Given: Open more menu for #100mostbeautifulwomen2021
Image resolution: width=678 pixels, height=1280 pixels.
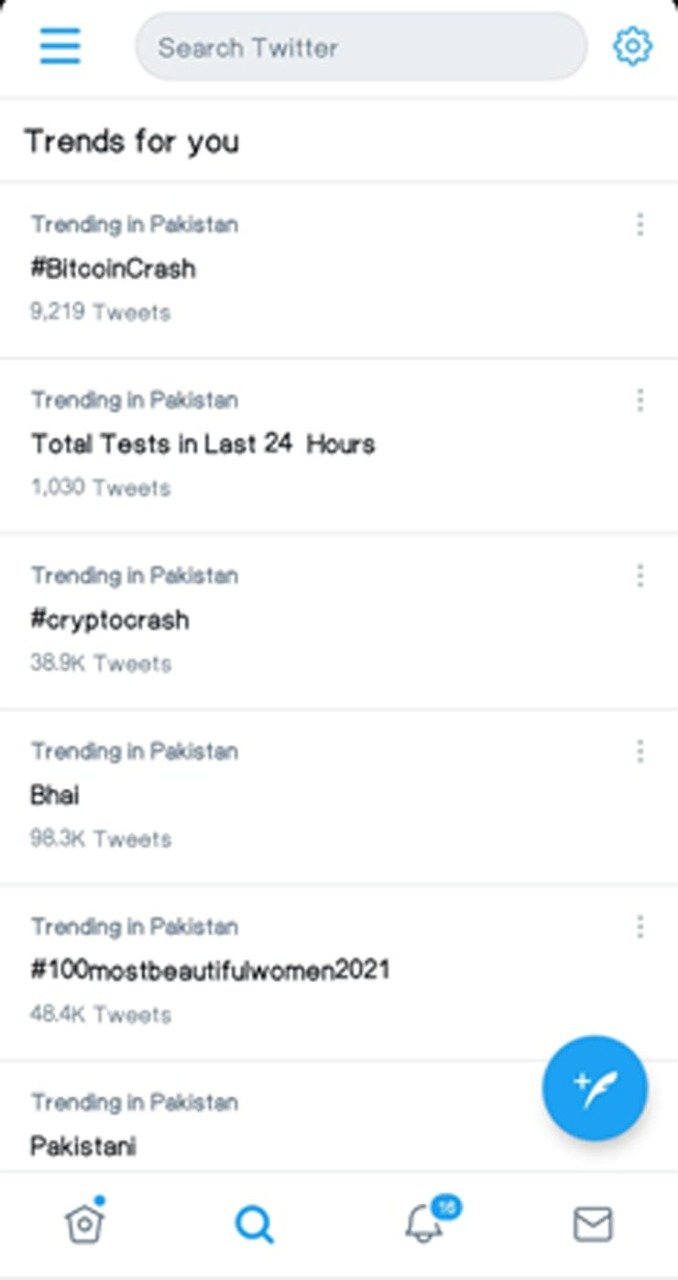Looking at the screenshot, I should [x=640, y=927].
